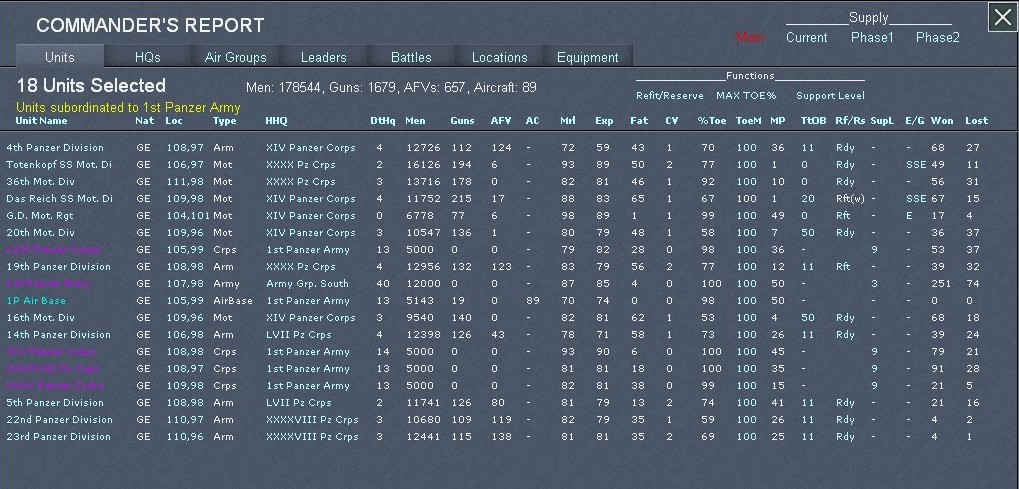Show the Equipment tab
Screen dimensions: 1019x489
[x=587, y=57]
